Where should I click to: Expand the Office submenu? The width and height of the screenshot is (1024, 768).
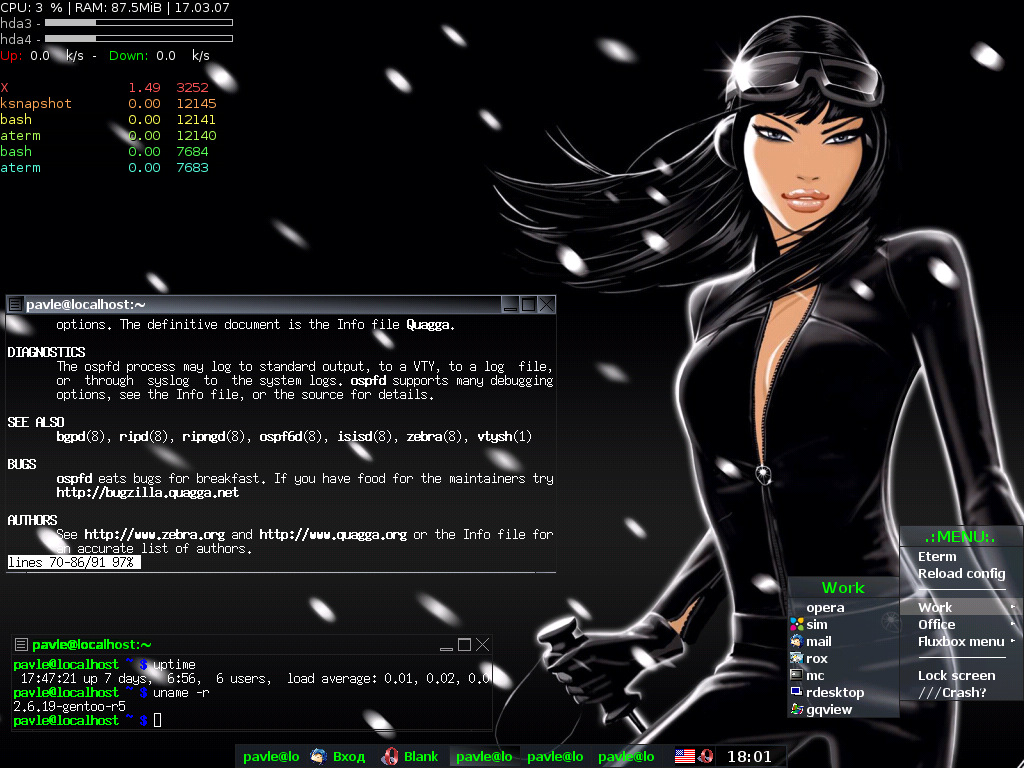click(961, 624)
